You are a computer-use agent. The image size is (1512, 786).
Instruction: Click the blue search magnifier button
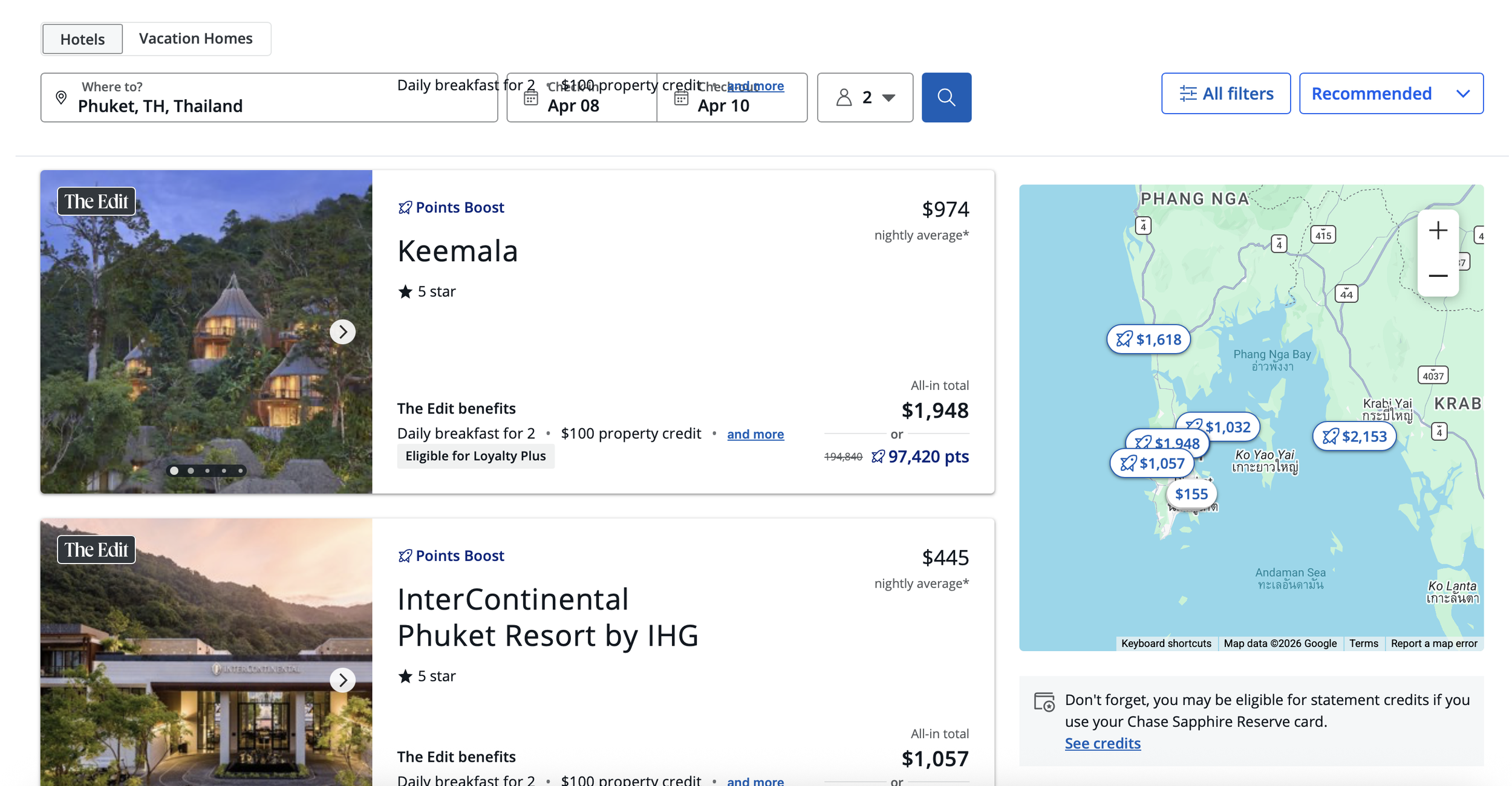[x=946, y=97]
